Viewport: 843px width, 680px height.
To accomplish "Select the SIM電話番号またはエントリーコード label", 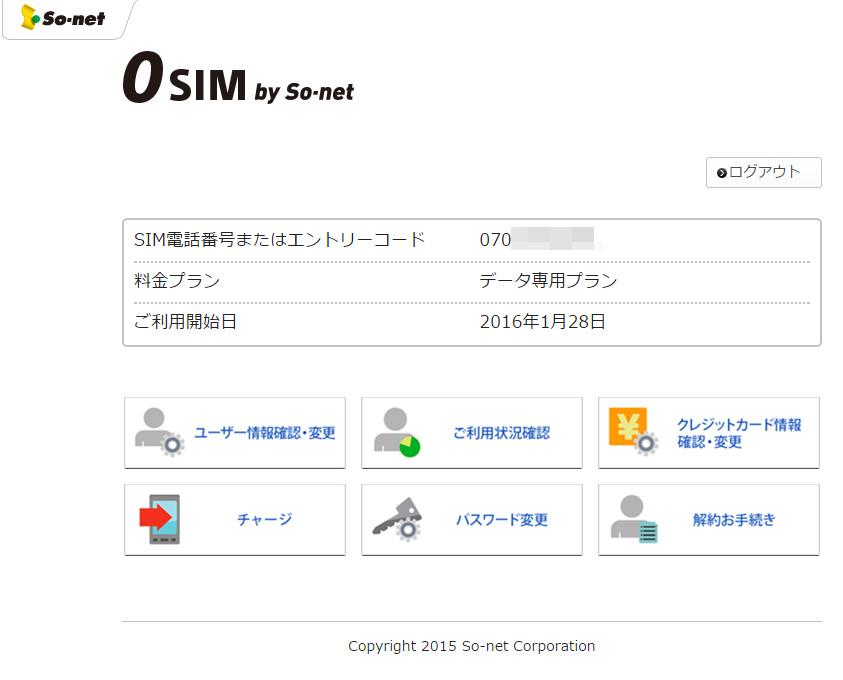I will click(x=280, y=240).
